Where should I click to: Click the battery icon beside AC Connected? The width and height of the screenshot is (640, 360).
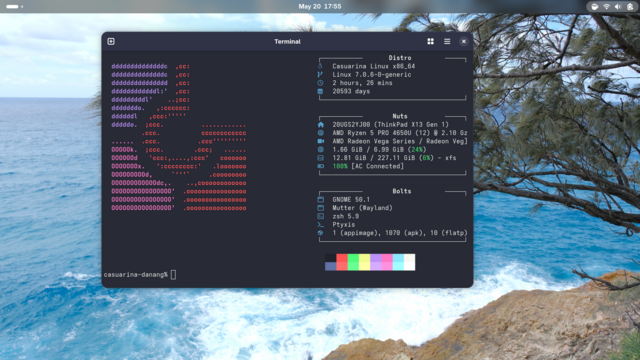click(321, 166)
